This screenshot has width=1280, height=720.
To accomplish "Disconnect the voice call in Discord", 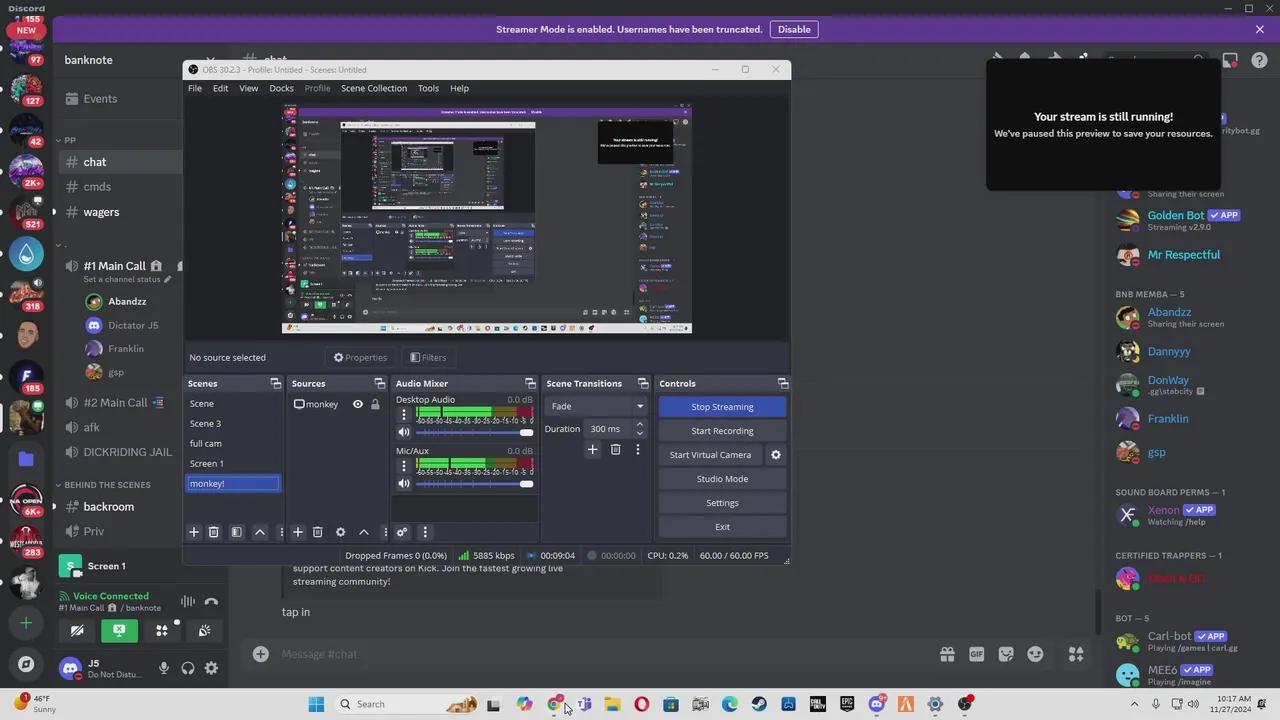I will point(211,601).
